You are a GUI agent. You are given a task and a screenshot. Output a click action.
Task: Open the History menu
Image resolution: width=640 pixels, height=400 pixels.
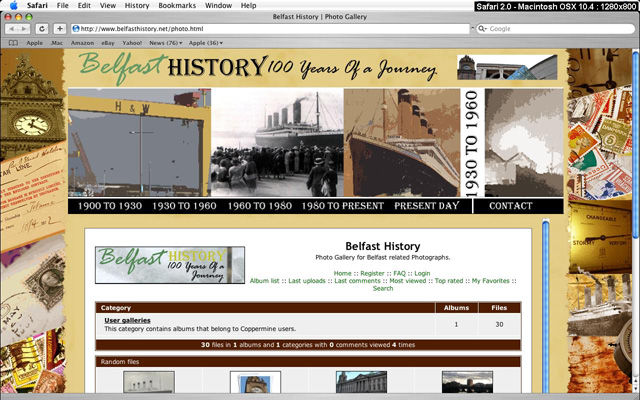tap(137, 5)
